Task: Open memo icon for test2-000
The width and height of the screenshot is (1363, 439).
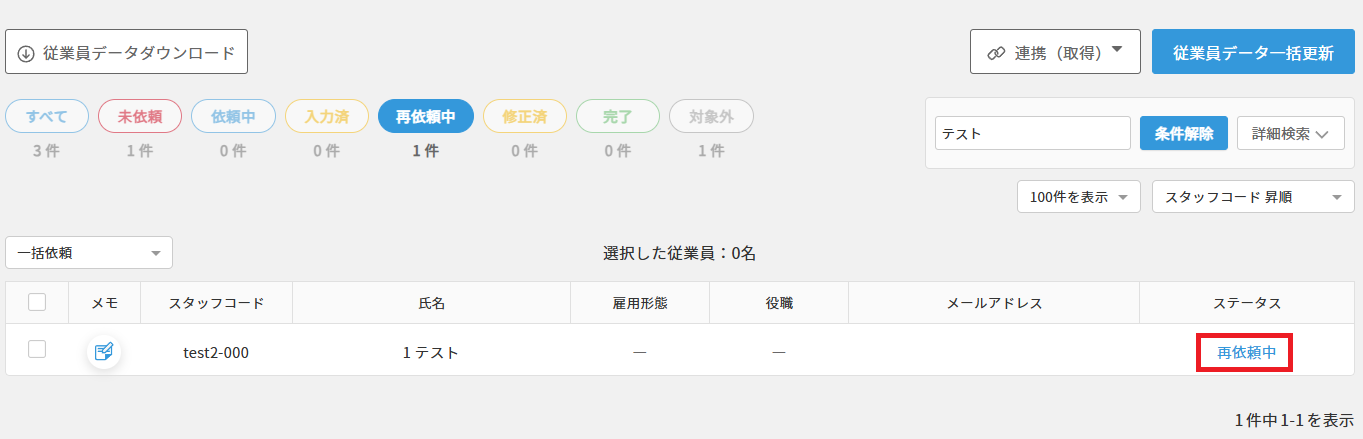Action: pyautogui.click(x=104, y=352)
